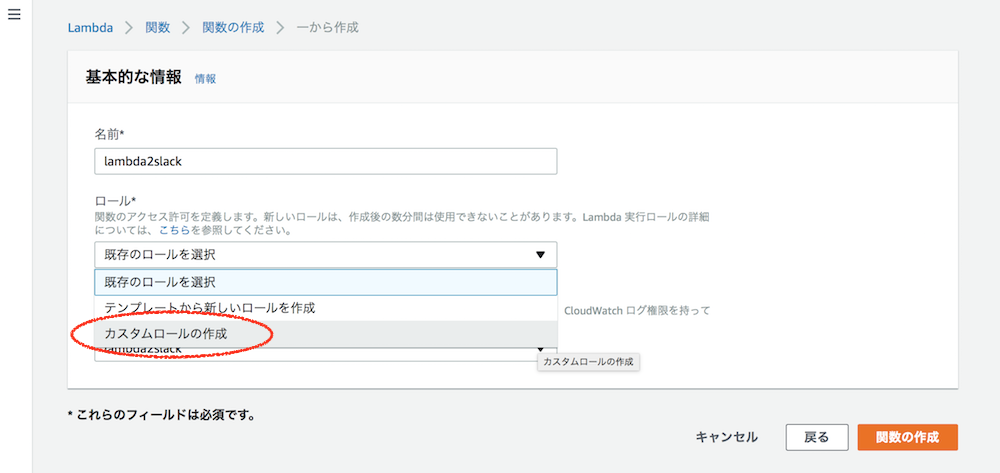Open the 情報 info link
Viewport: 1000px width, 473px height.
point(205,78)
